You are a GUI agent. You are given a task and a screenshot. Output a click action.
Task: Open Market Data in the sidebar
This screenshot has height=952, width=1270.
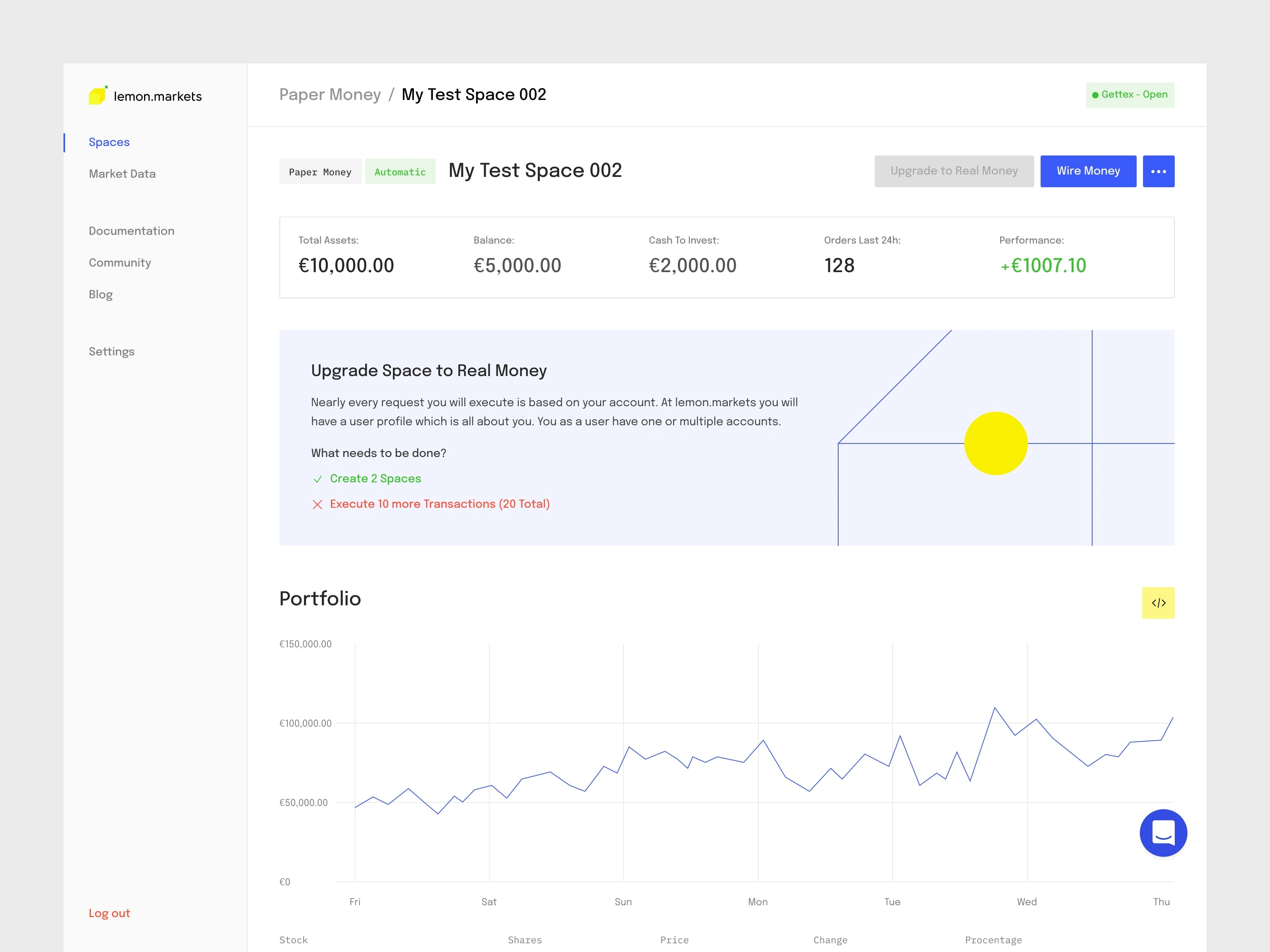click(x=122, y=174)
